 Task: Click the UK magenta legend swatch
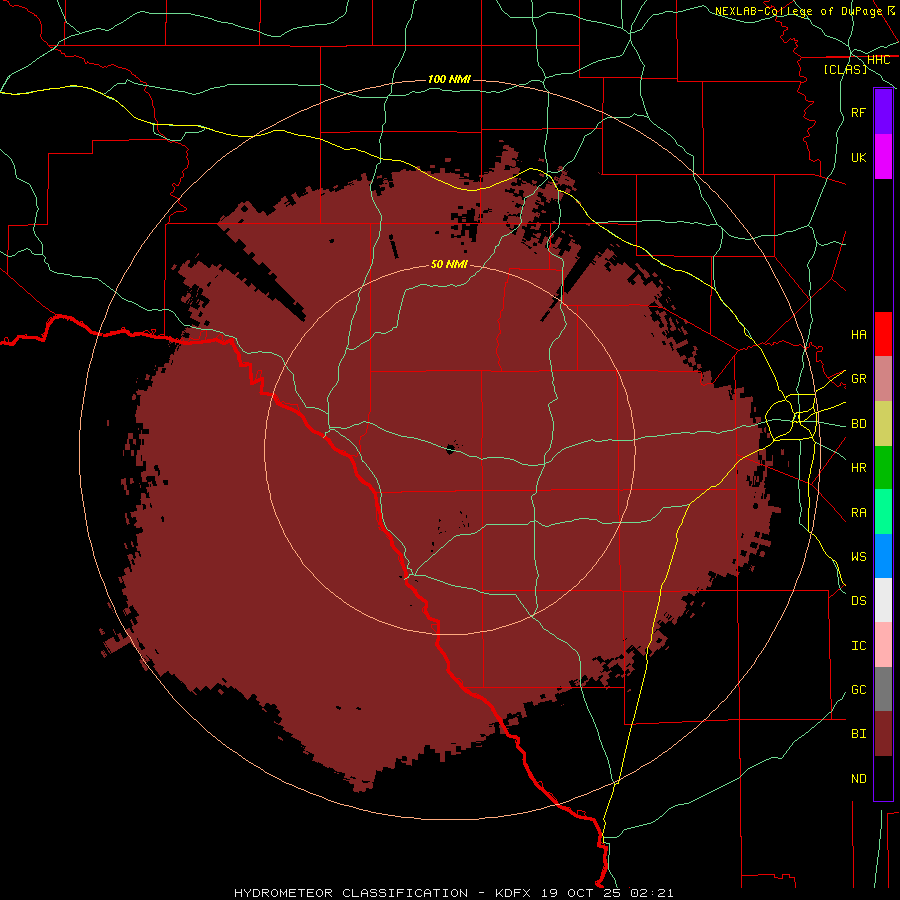[x=883, y=157]
